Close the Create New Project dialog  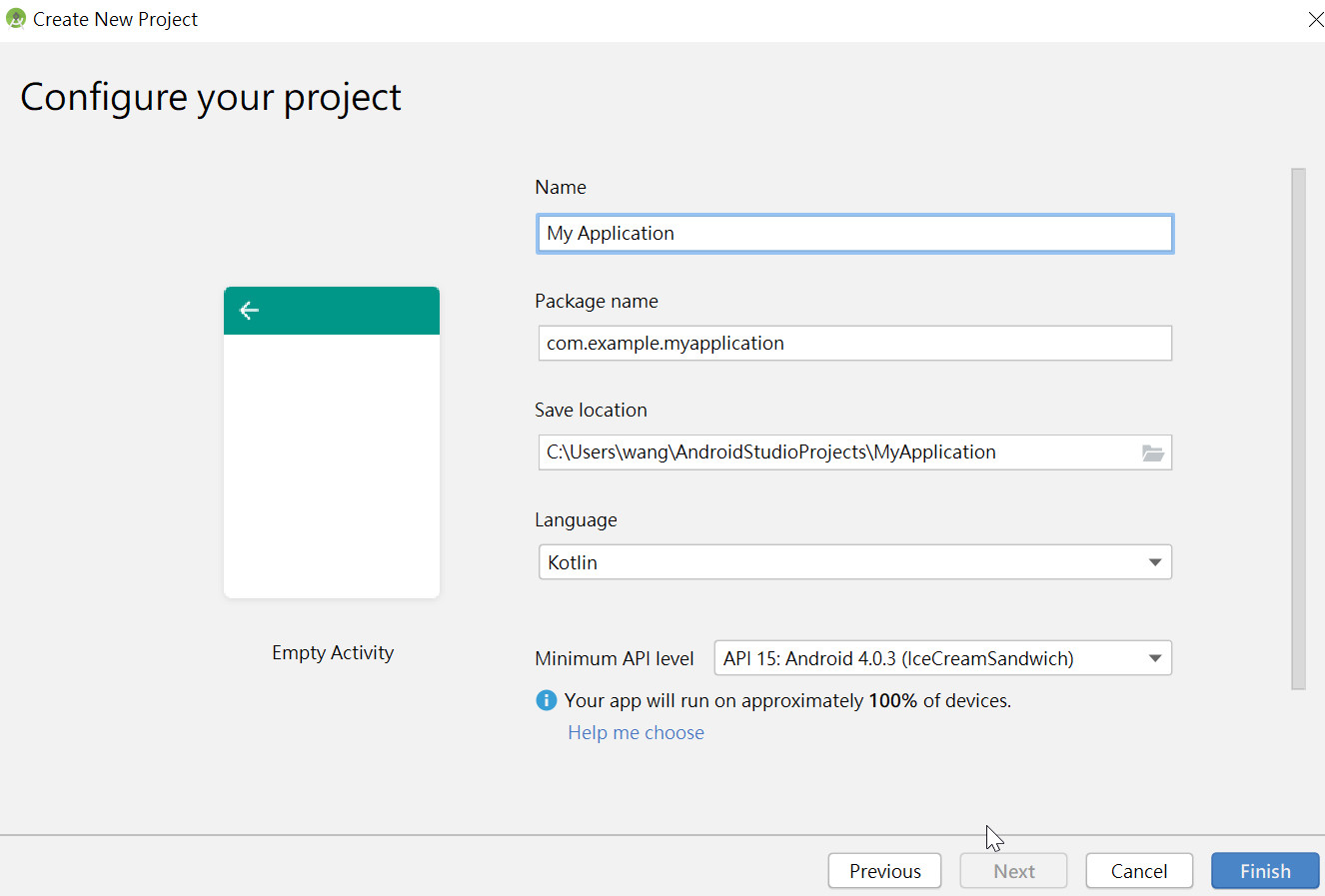(x=1316, y=20)
